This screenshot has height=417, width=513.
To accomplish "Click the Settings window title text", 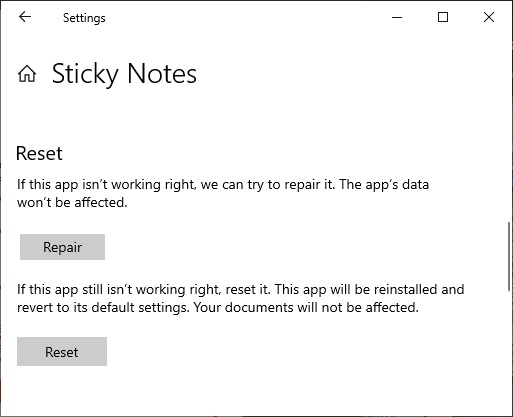I will pyautogui.click(x=84, y=18).
